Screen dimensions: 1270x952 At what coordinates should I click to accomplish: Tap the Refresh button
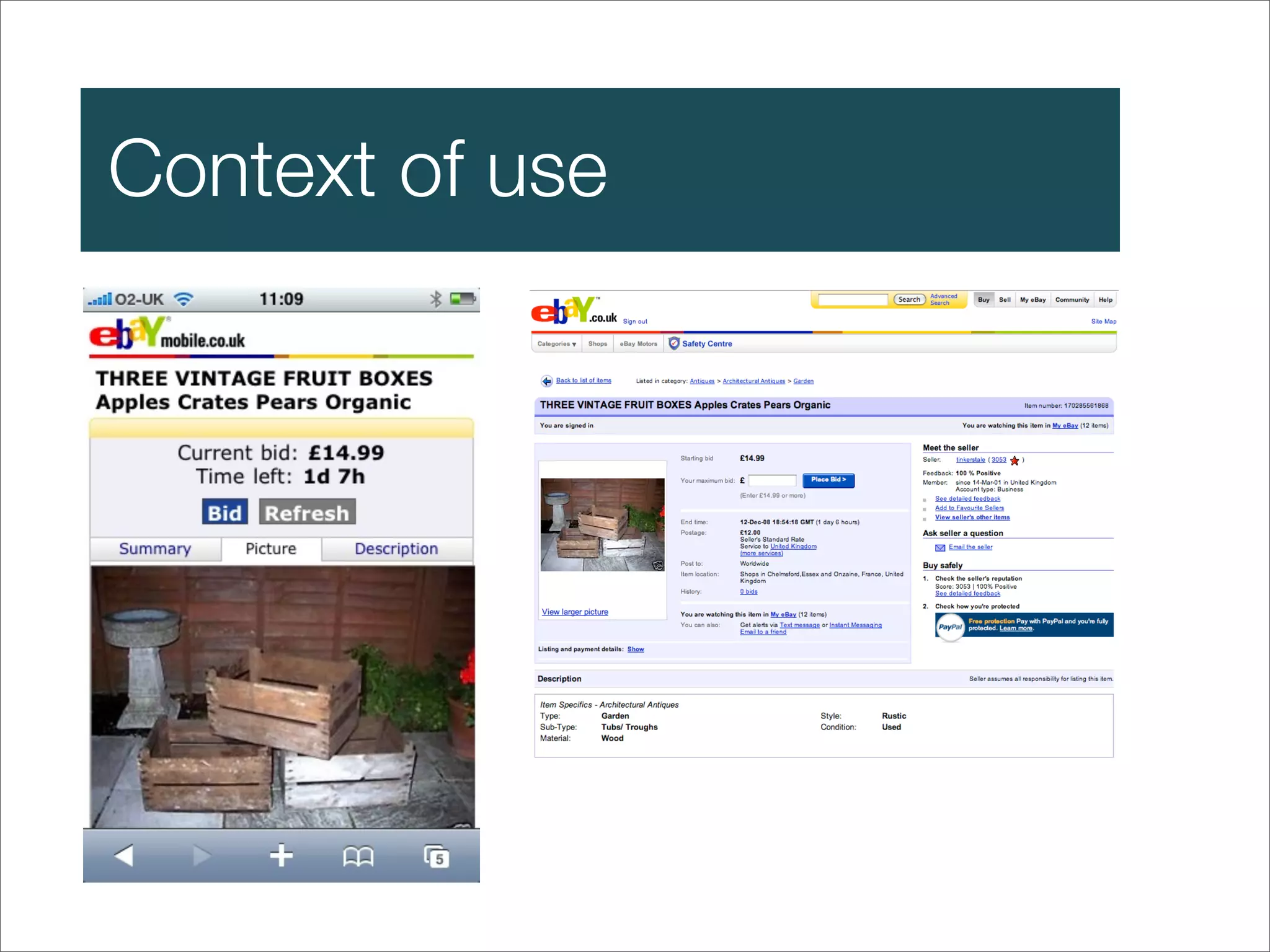[307, 513]
